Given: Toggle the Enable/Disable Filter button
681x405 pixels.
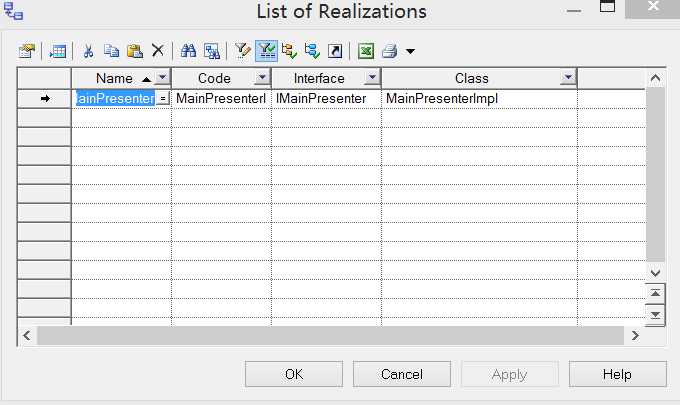Looking at the screenshot, I should tap(266, 50).
